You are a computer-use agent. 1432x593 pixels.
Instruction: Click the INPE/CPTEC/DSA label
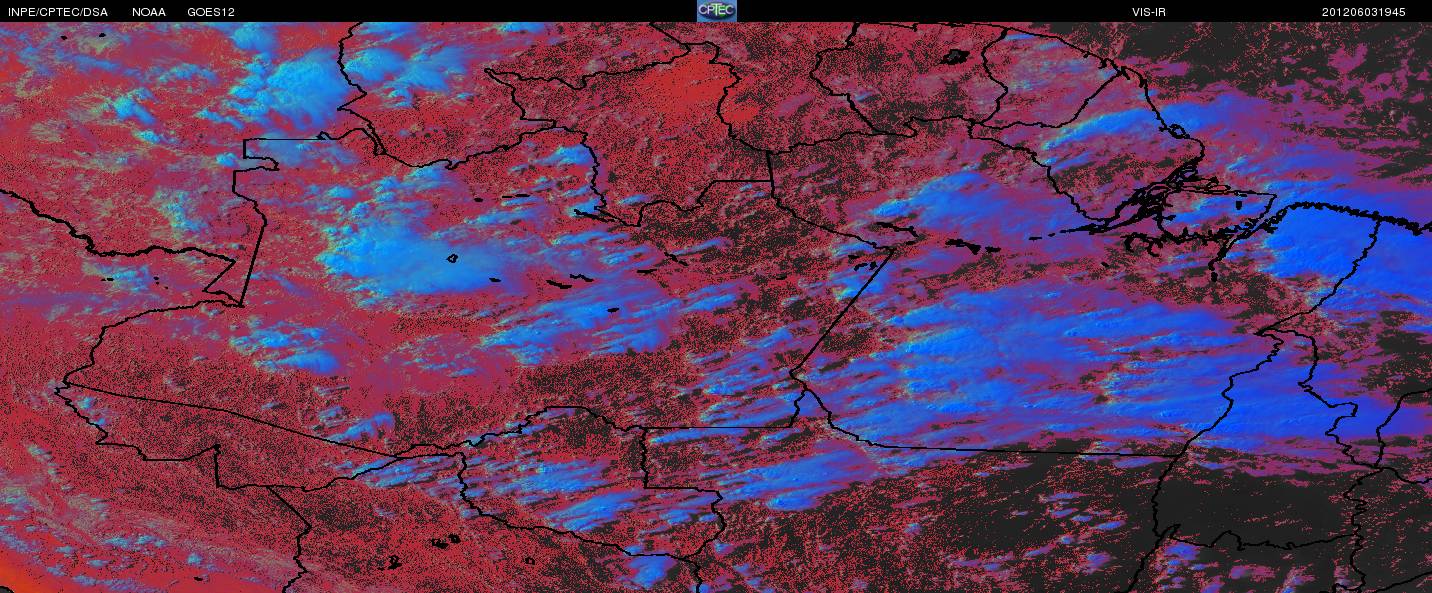click(x=58, y=12)
